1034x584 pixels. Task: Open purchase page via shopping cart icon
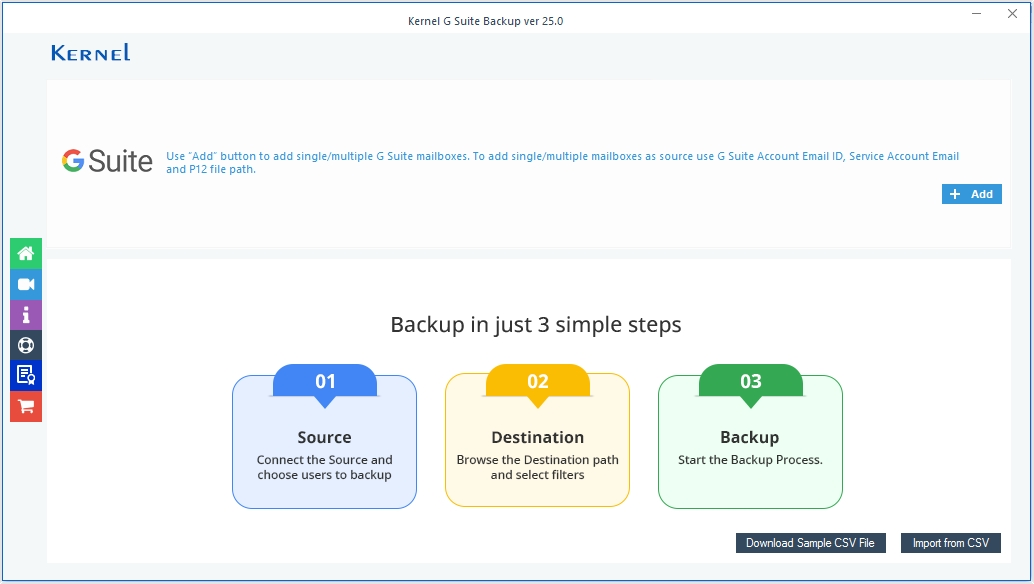pyautogui.click(x=25, y=406)
